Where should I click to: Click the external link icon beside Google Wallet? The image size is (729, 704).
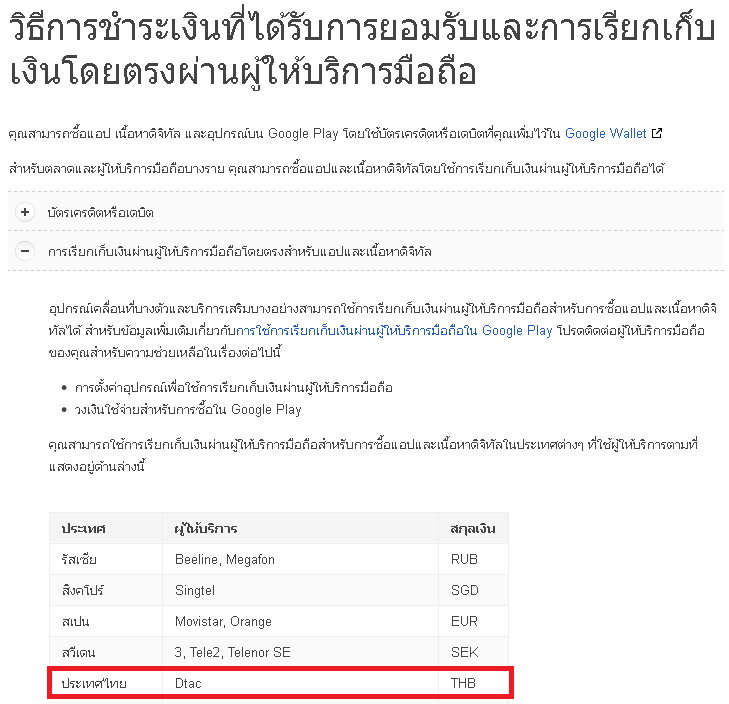pyautogui.click(x=656, y=133)
